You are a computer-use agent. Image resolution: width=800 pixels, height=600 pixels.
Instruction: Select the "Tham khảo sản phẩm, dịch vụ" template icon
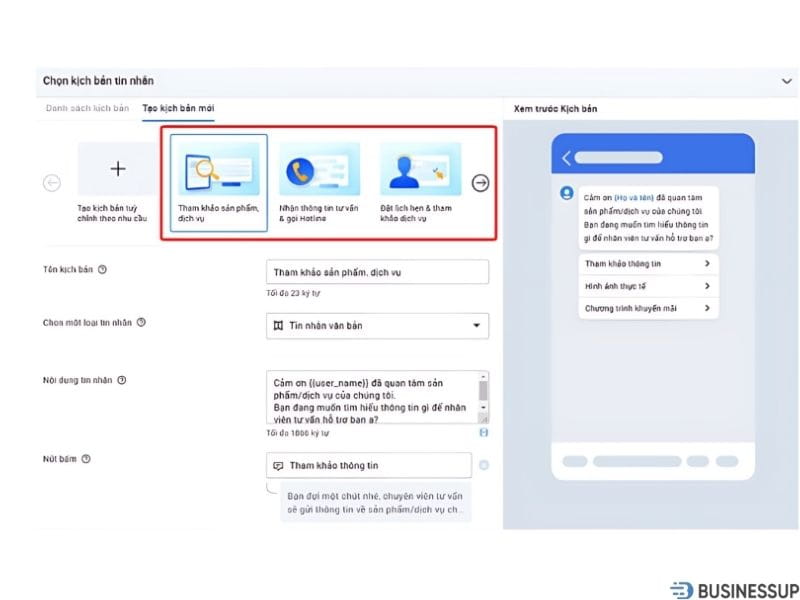click(218, 170)
